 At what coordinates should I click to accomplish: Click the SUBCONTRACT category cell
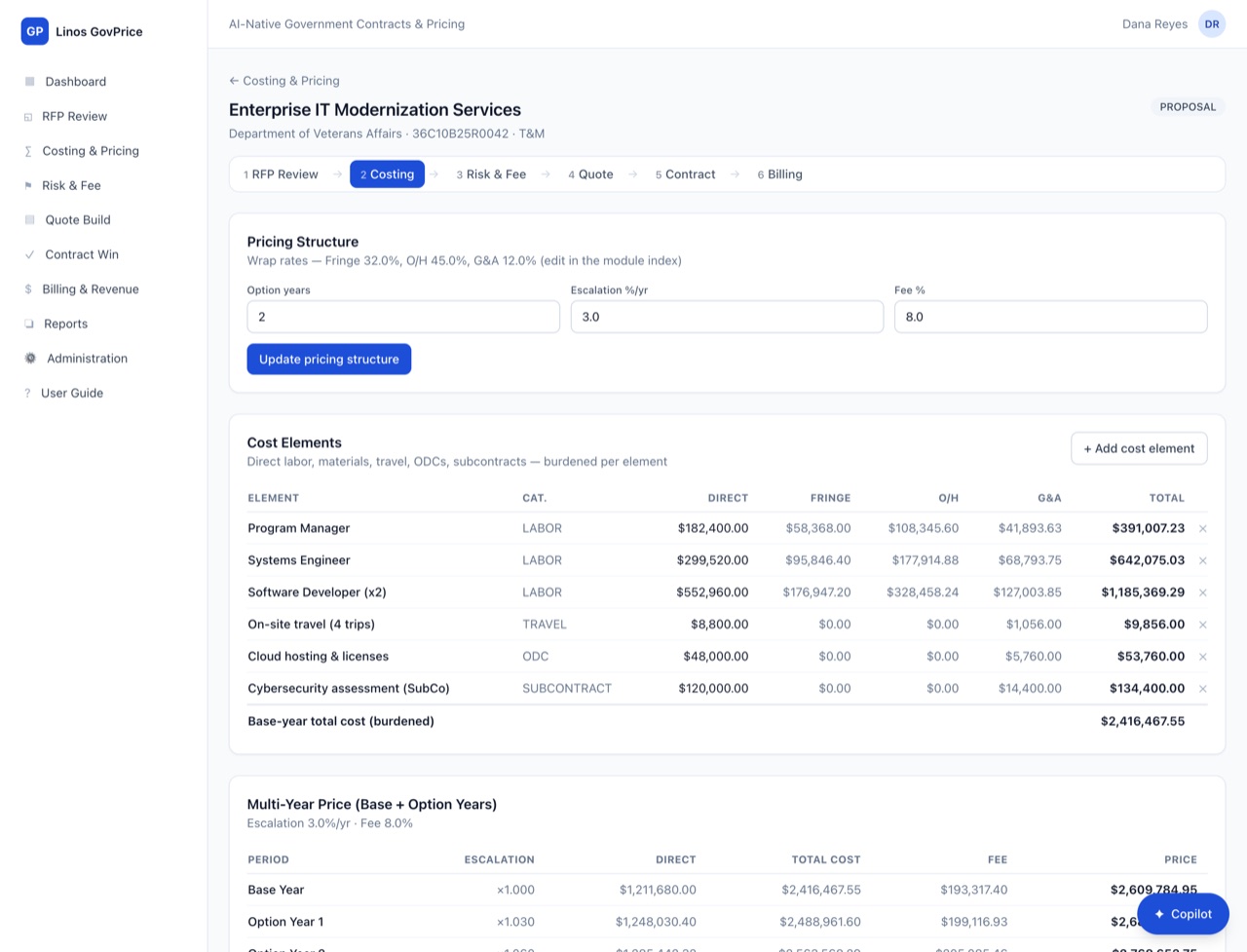tap(567, 689)
